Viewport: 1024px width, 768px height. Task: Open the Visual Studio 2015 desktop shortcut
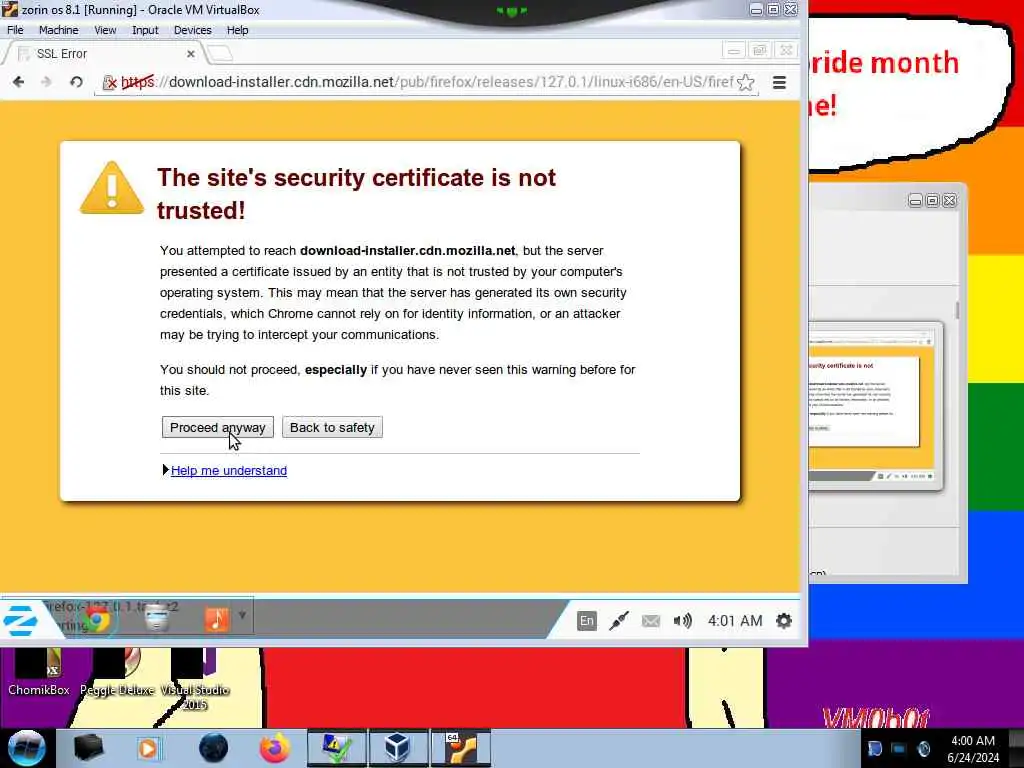click(195, 679)
